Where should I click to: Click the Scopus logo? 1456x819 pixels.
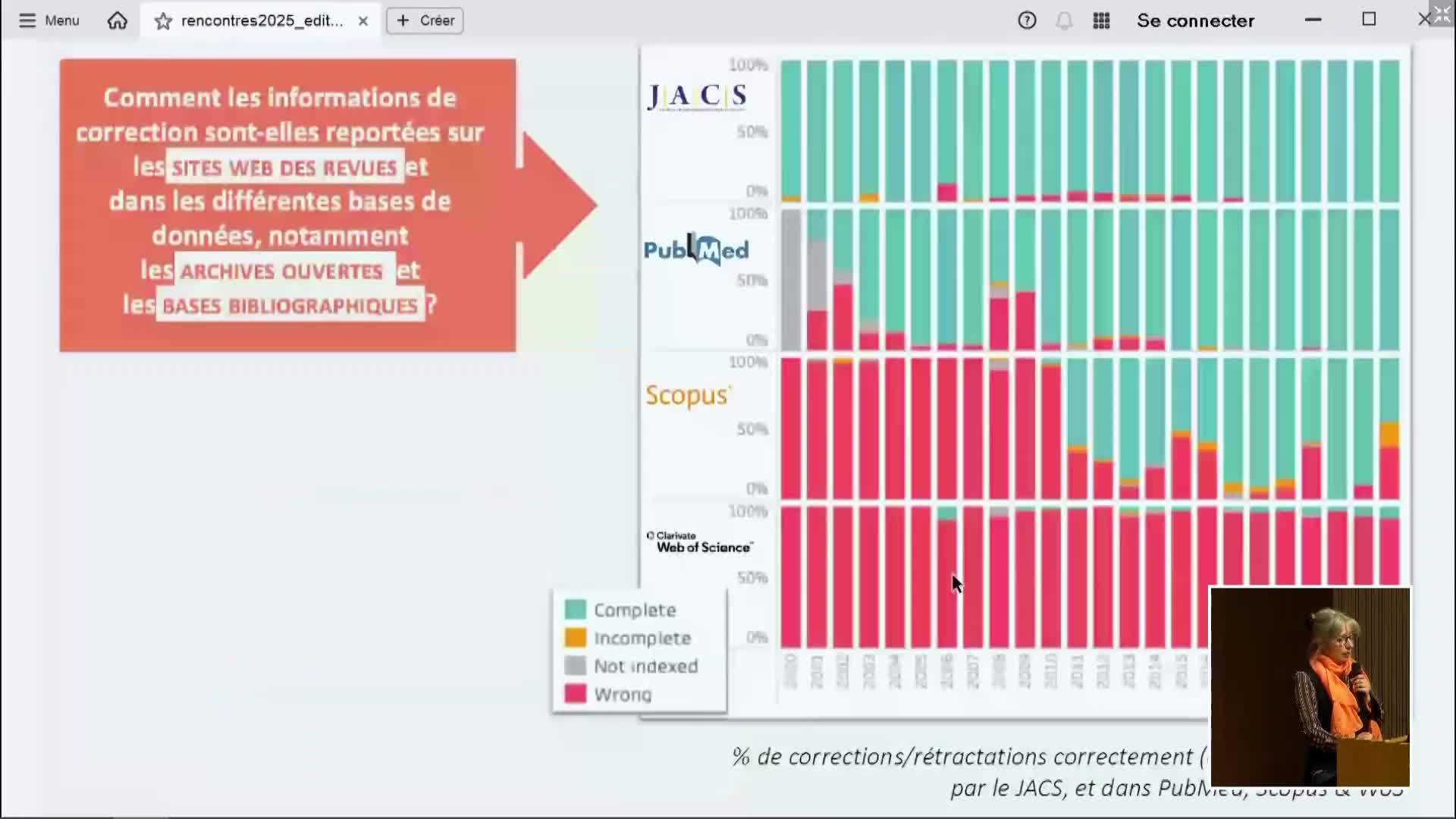coord(688,395)
